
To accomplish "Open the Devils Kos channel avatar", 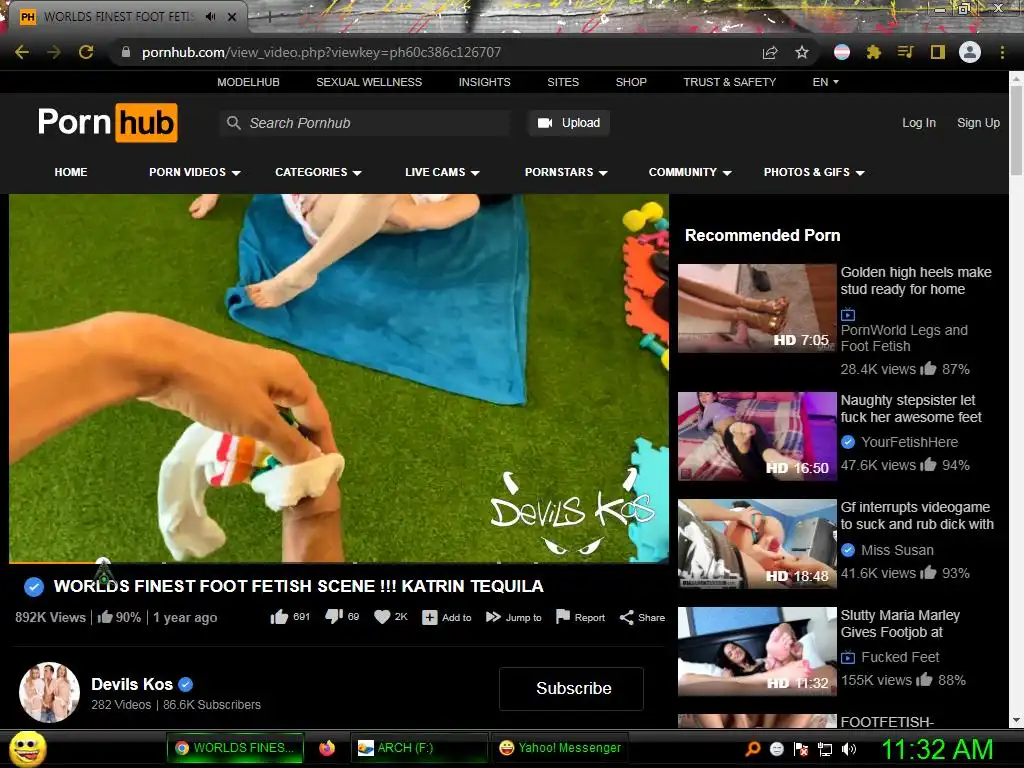I will 50,692.
